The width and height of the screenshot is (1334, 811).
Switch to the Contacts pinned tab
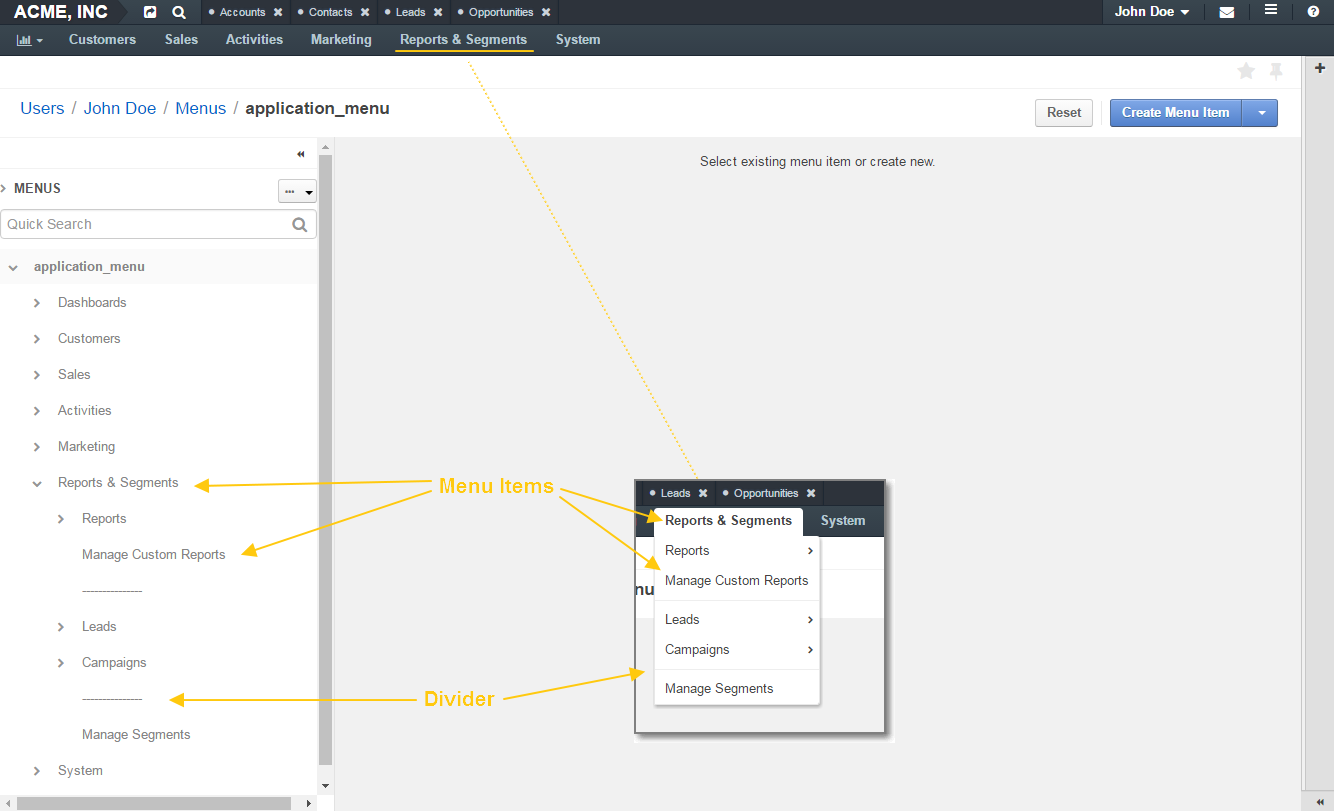[x=330, y=12]
